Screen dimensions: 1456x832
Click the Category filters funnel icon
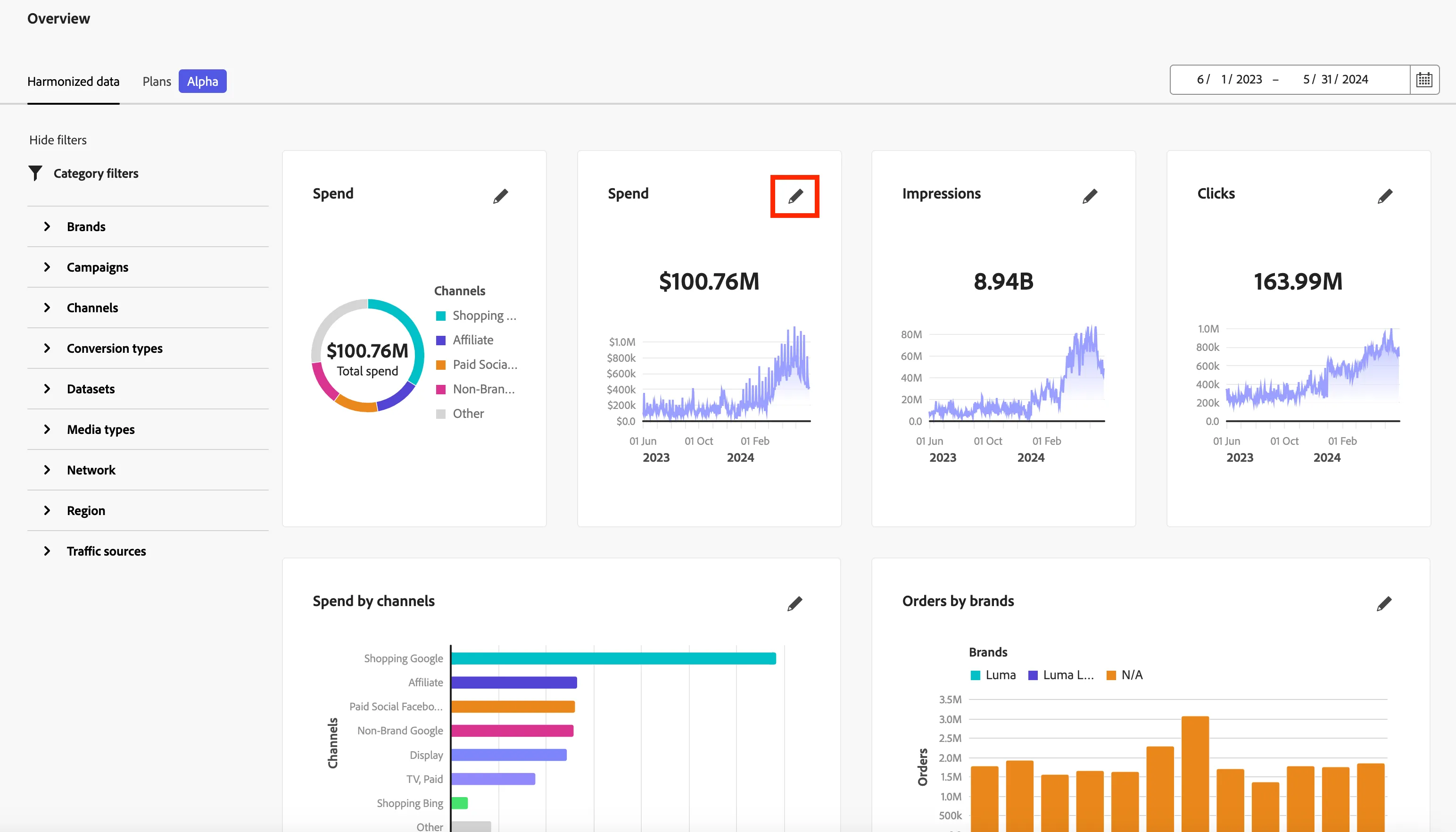(35, 173)
